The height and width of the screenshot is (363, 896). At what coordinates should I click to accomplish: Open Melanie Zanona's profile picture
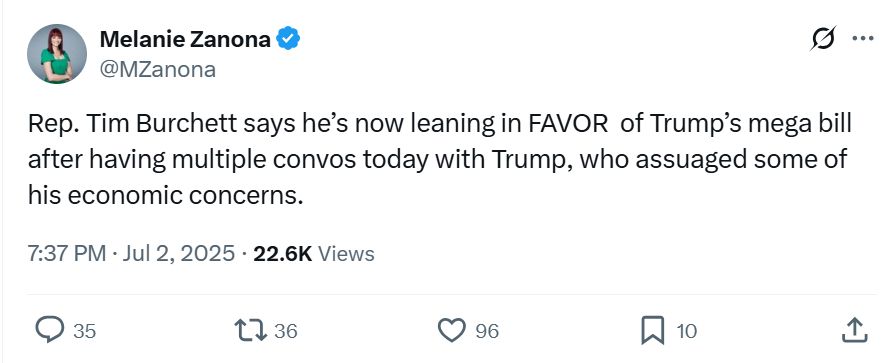[x=57, y=54]
